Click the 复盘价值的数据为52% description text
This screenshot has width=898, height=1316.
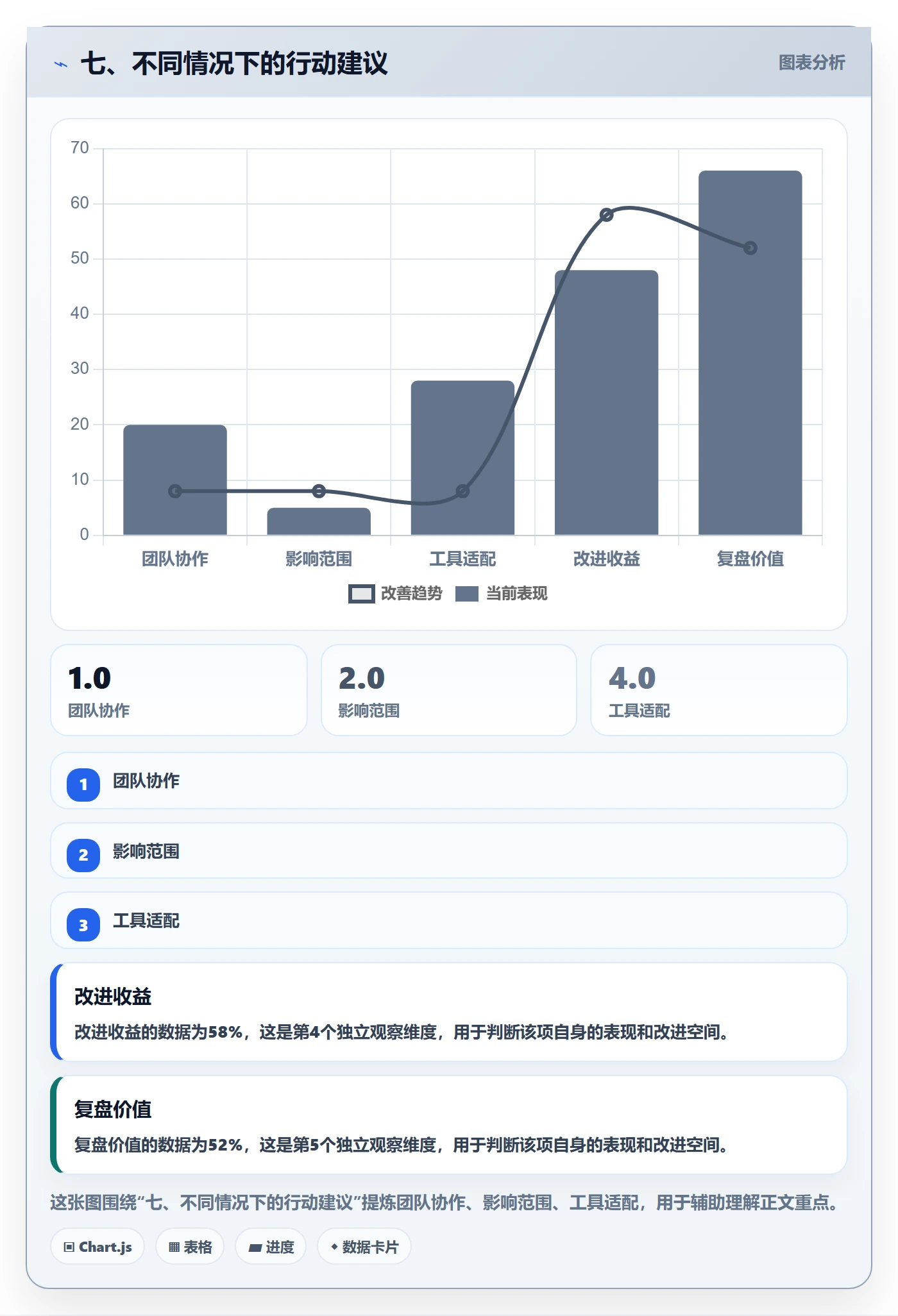(401, 1145)
